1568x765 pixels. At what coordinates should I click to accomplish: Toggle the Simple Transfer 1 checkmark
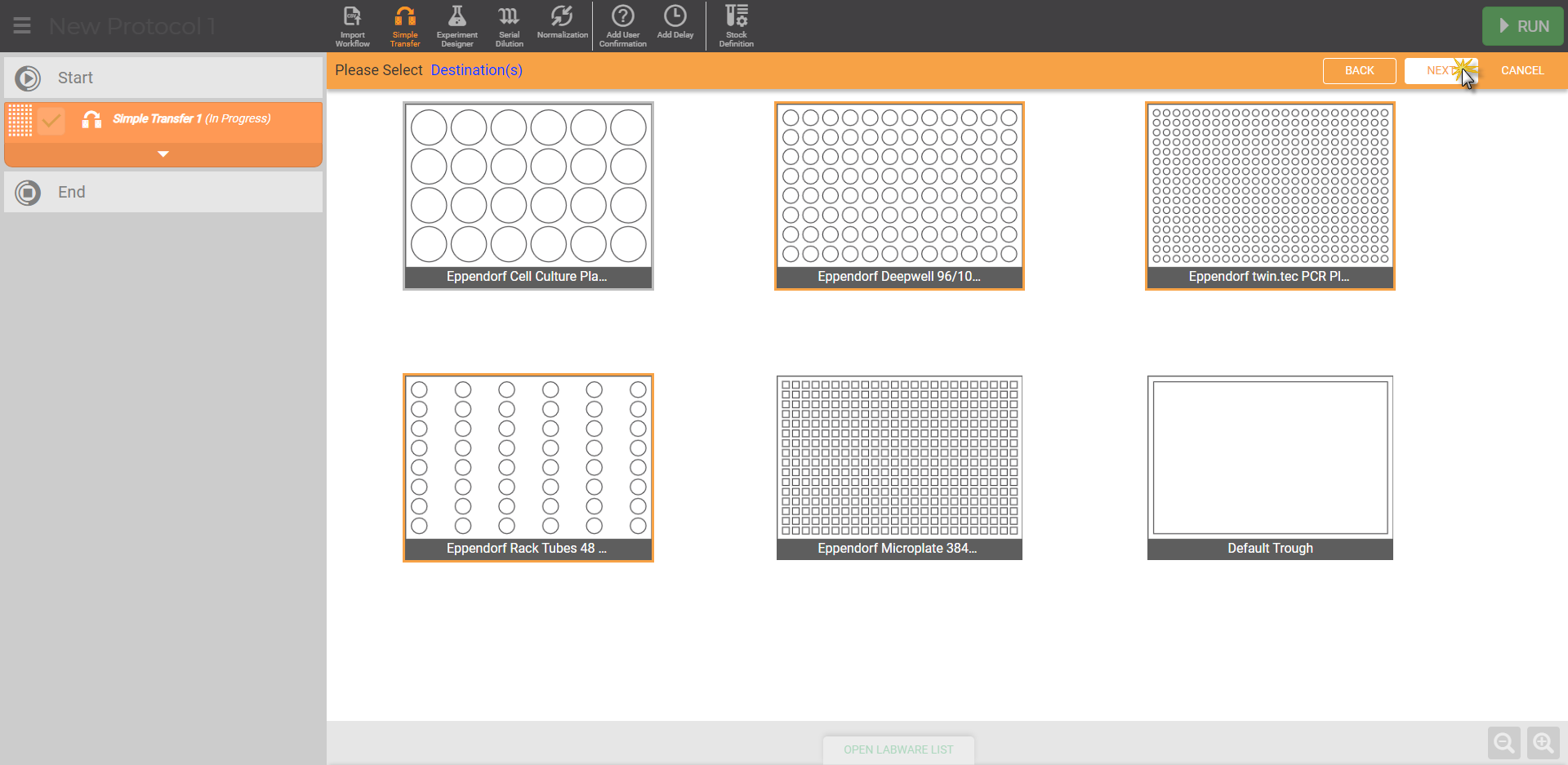point(51,122)
